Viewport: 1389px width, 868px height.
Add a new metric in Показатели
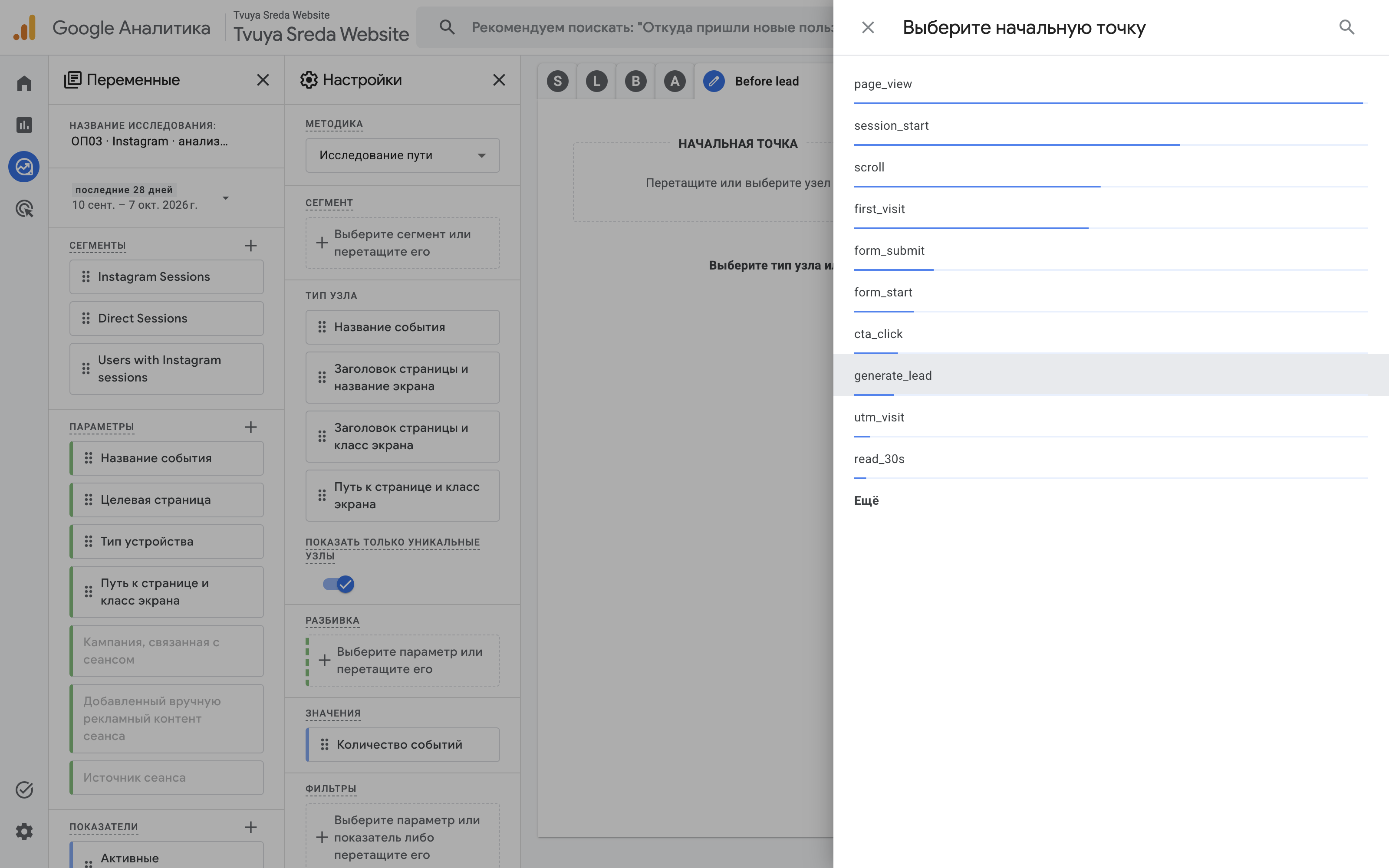pos(251,827)
